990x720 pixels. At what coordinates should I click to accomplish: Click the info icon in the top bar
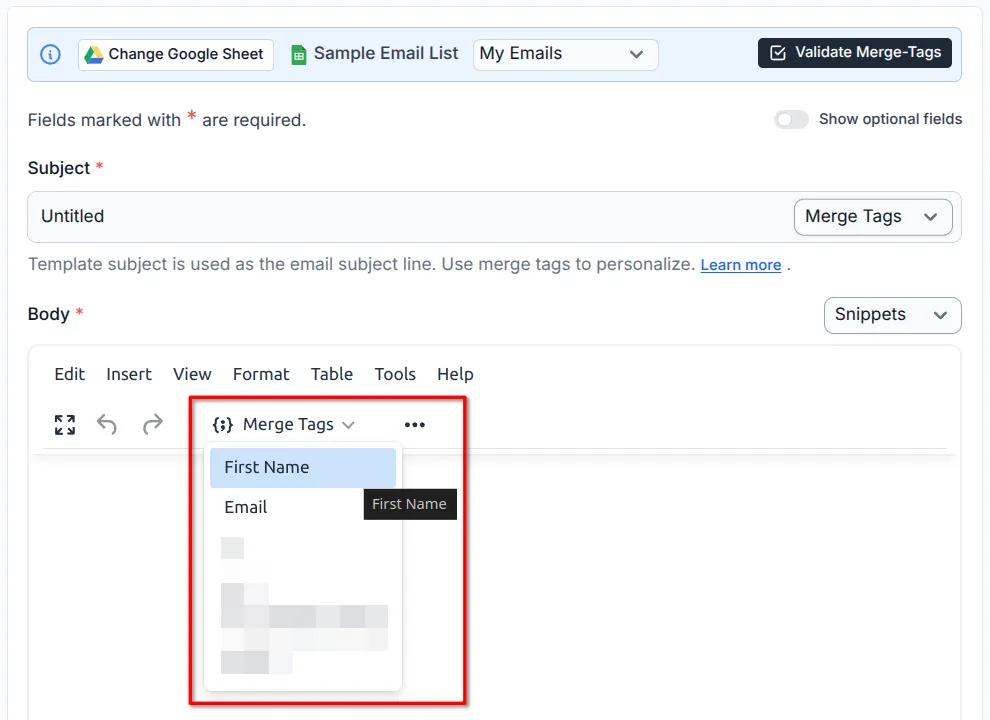(x=50, y=54)
